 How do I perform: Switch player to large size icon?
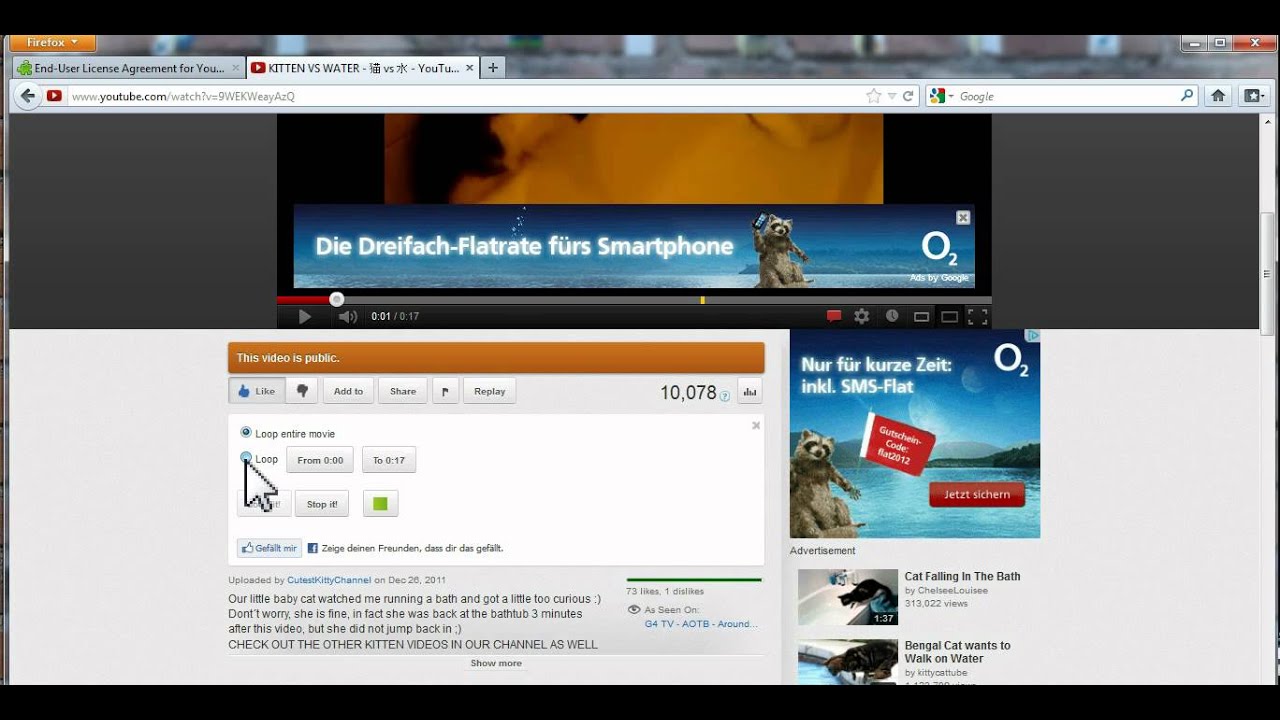tap(949, 317)
